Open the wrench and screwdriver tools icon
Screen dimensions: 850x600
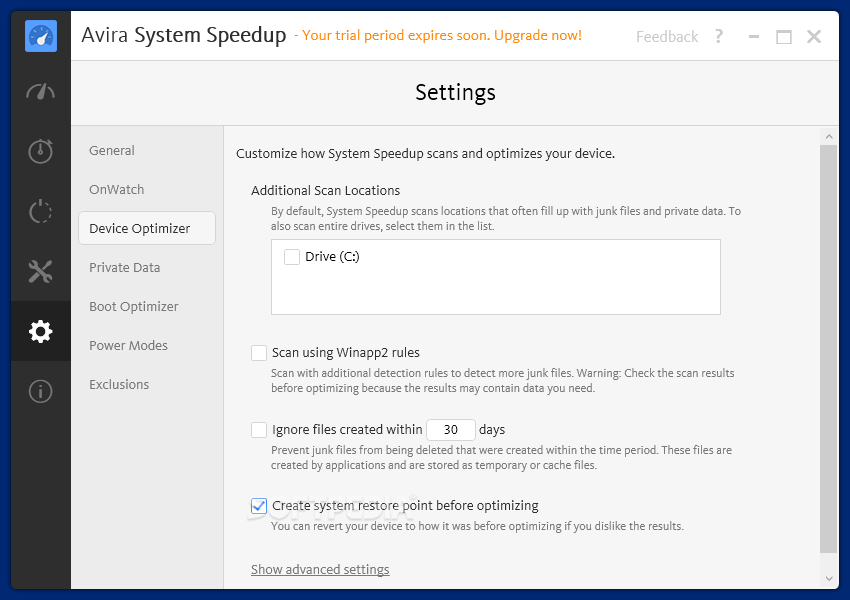coord(41,272)
